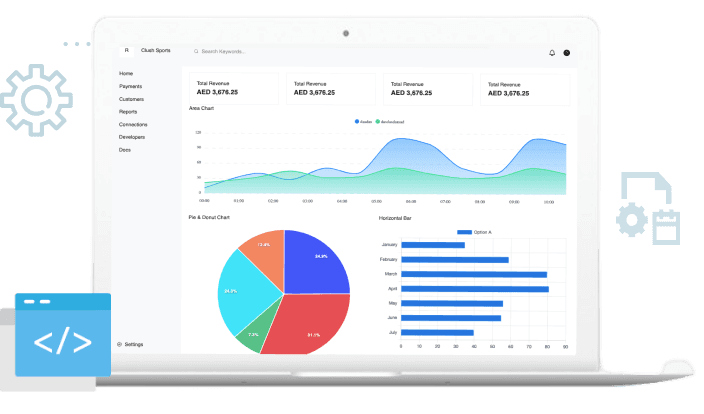Click the May bar
The image size is (704, 414).
coord(452,304)
